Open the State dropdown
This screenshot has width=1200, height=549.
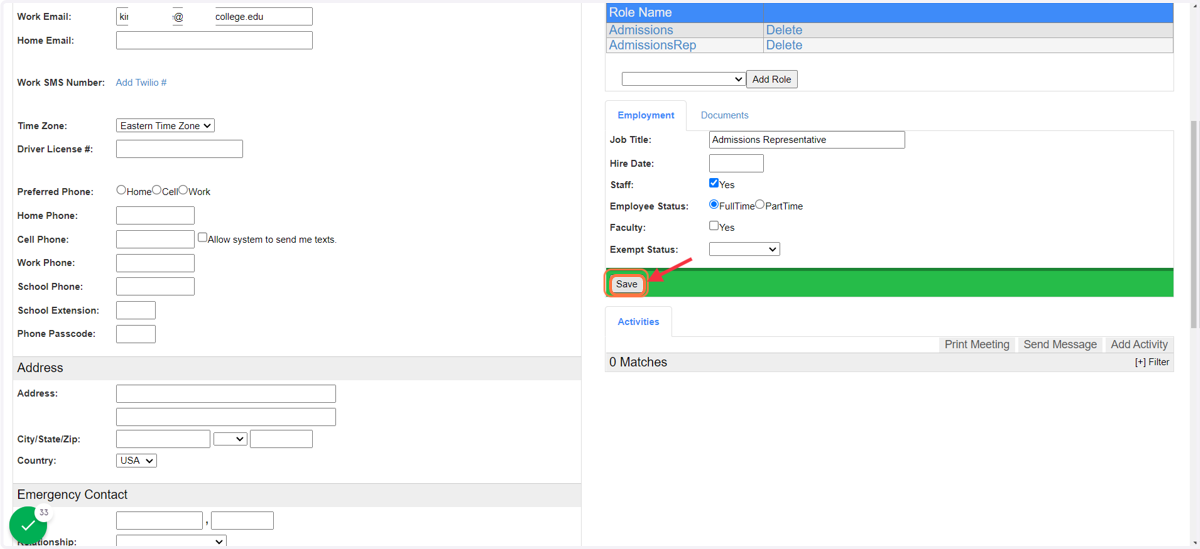point(230,439)
